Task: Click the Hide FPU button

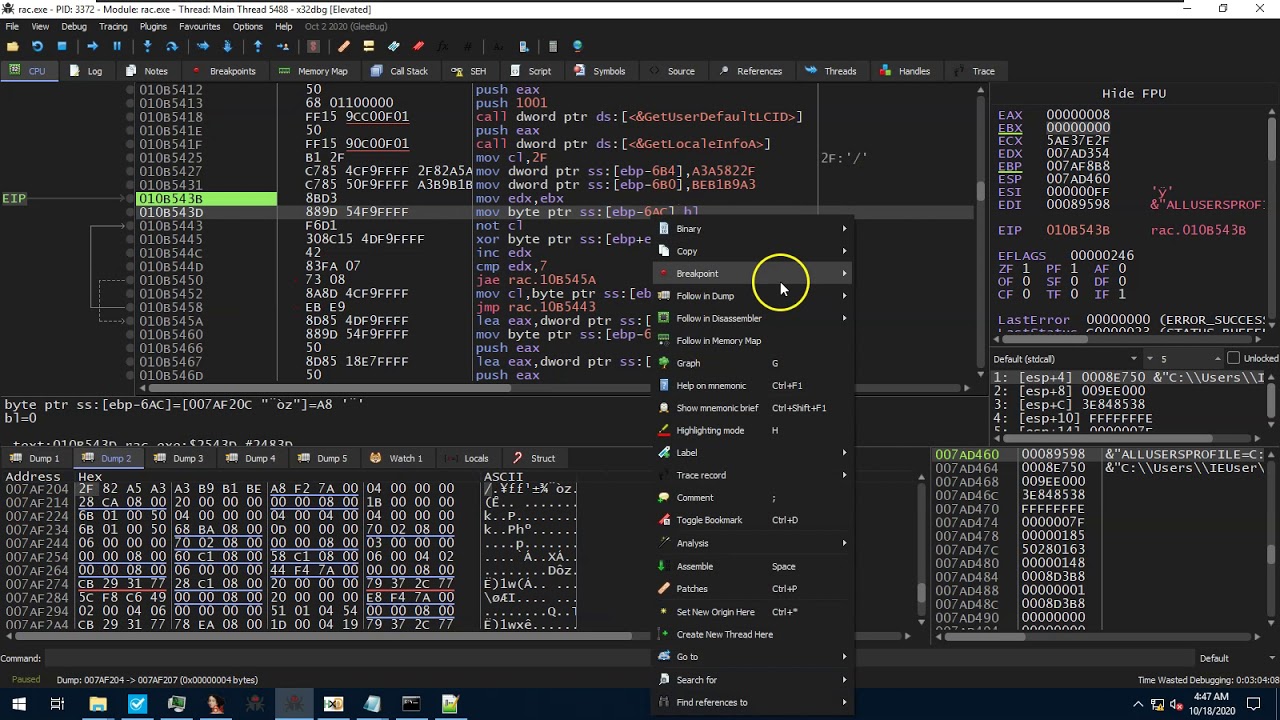Action: click(x=1133, y=93)
